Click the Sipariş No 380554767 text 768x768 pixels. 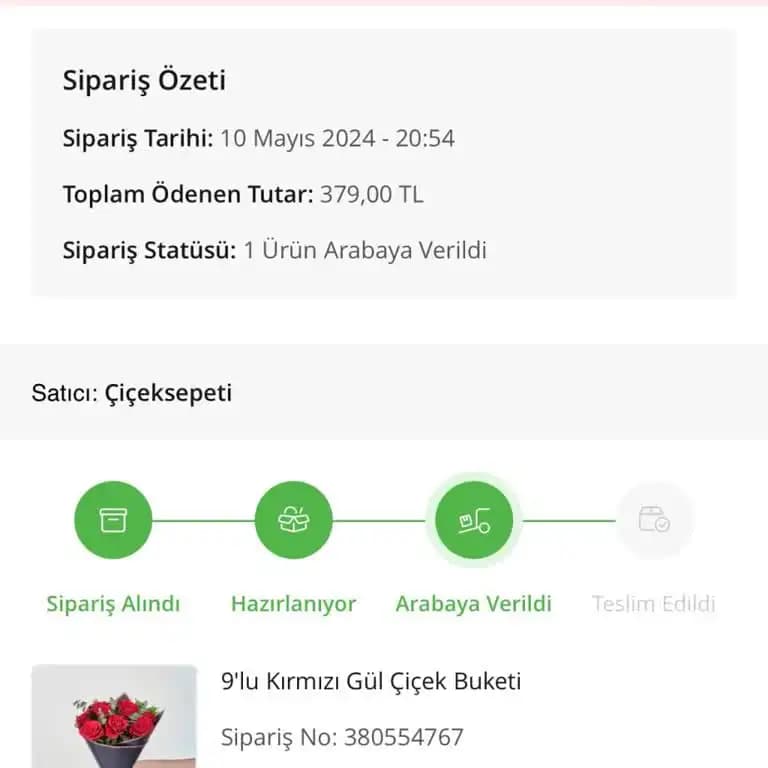click(342, 738)
